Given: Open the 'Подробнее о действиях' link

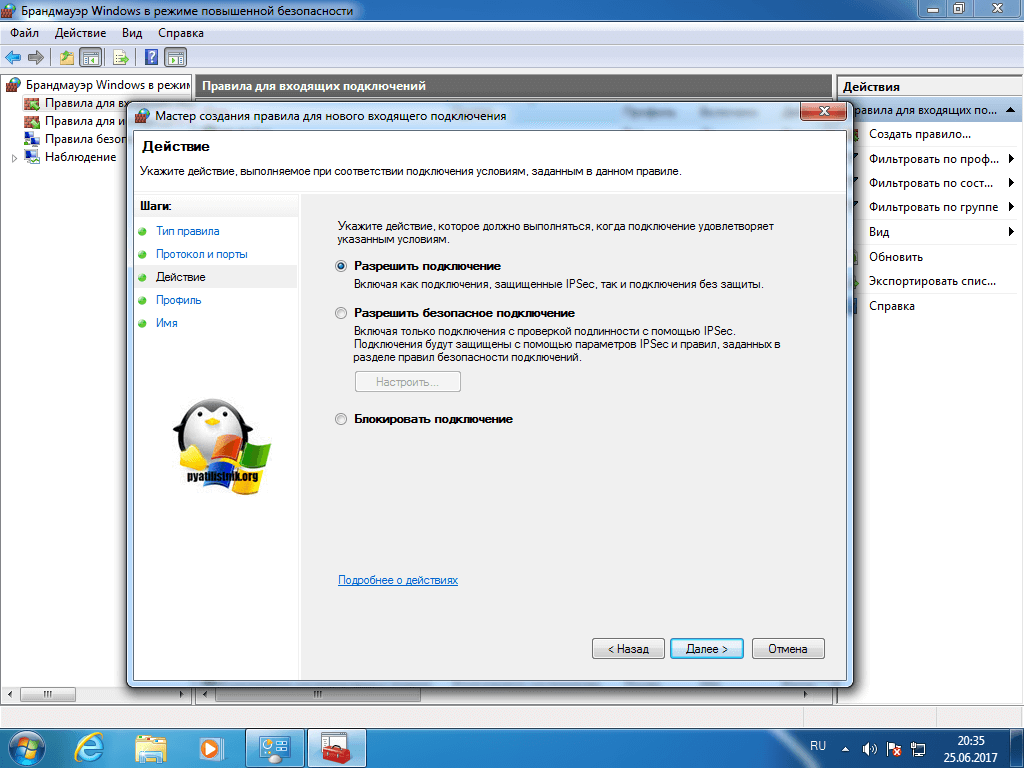Looking at the screenshot, I should click(398, 580).
